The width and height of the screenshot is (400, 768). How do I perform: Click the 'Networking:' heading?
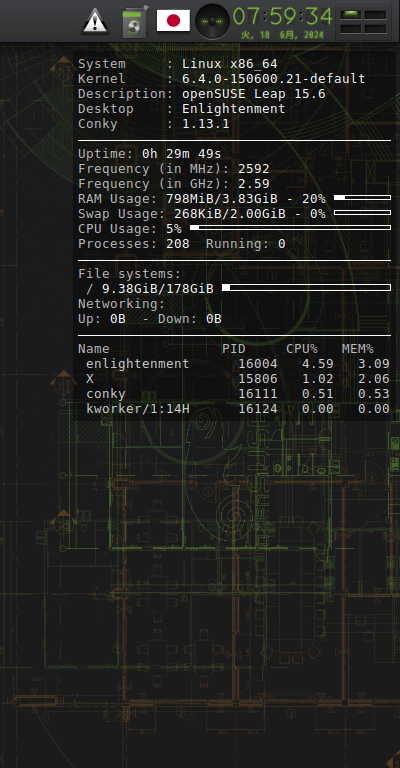pos(122,304)
